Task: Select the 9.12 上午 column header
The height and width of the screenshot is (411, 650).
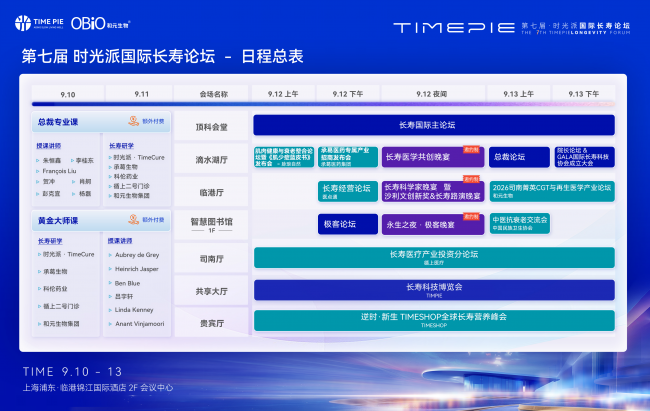Action: [283, 94]
